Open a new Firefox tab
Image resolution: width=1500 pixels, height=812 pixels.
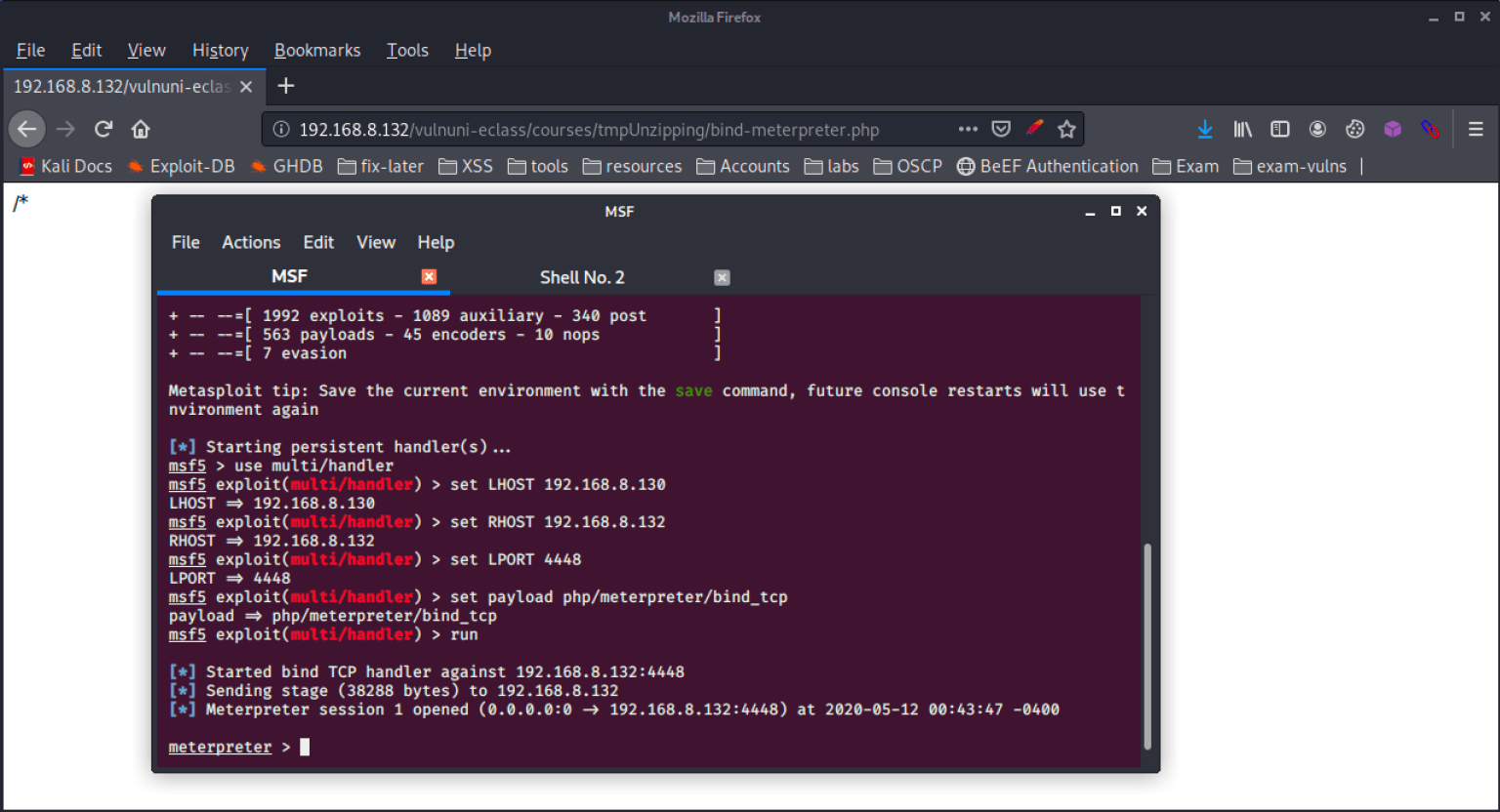pyautogui.click(x=285, y=86)
